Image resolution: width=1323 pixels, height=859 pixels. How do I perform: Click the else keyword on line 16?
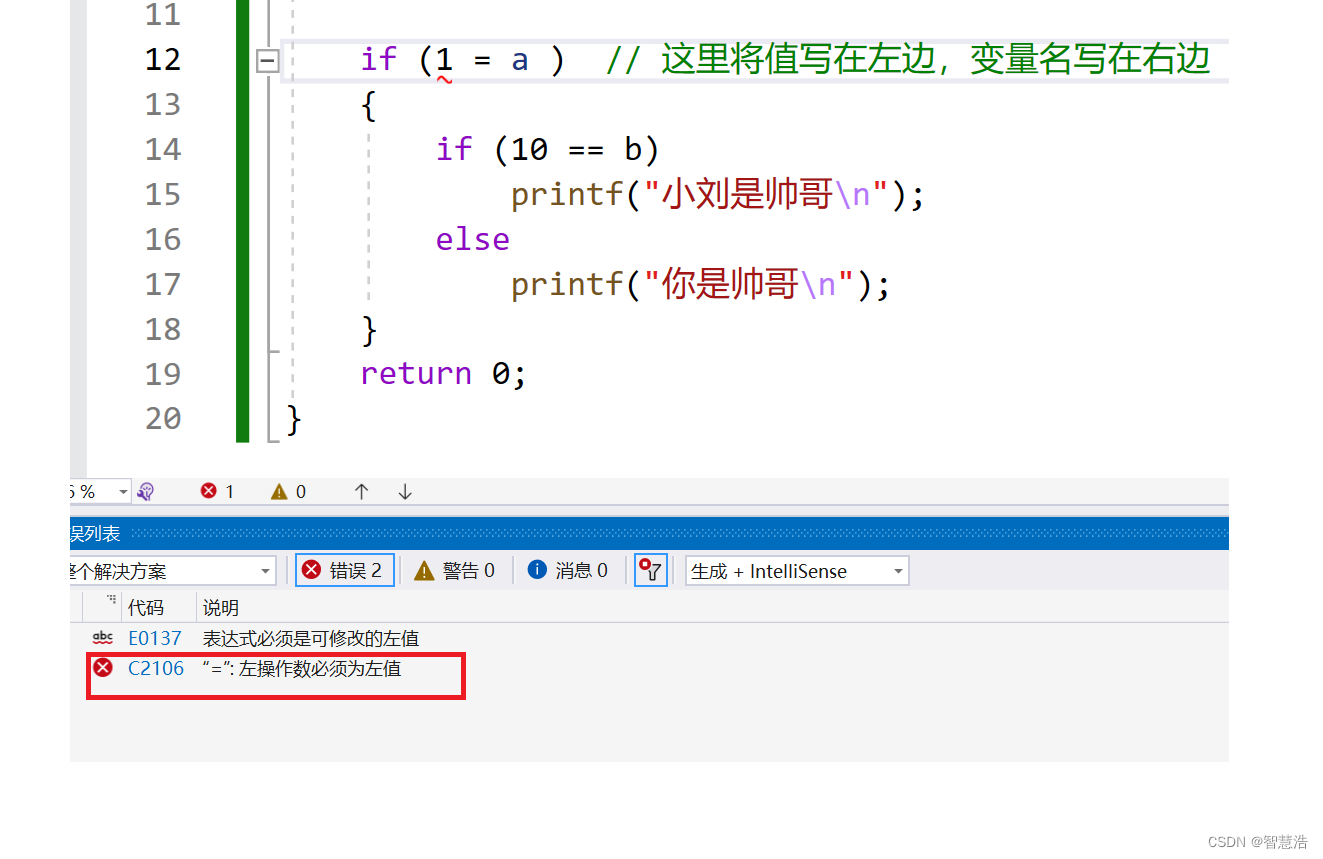(x=472, y=239)
